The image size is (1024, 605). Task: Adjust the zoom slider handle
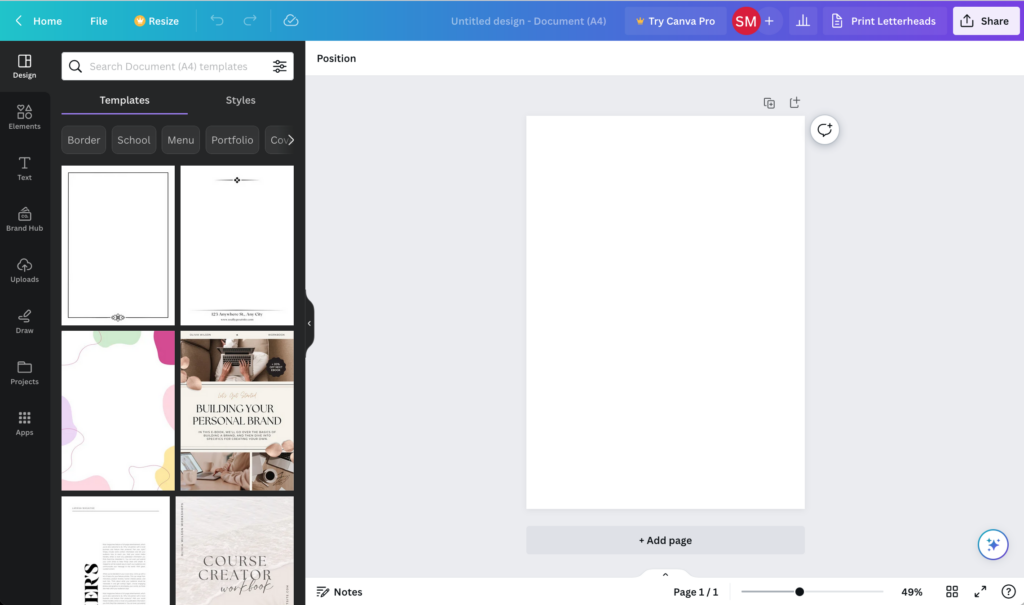coord(799,591)
